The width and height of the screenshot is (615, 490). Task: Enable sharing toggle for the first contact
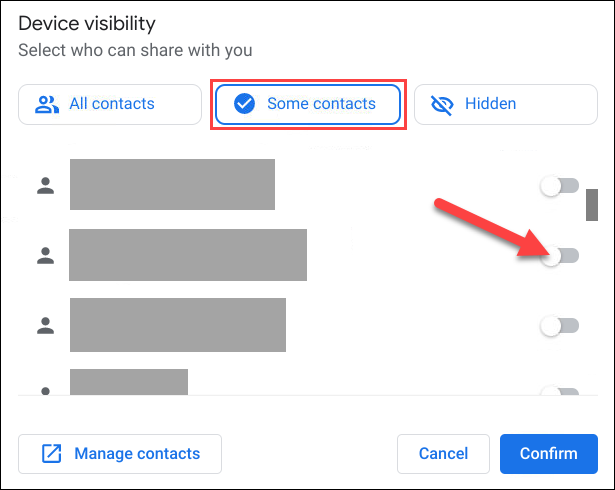559,185
